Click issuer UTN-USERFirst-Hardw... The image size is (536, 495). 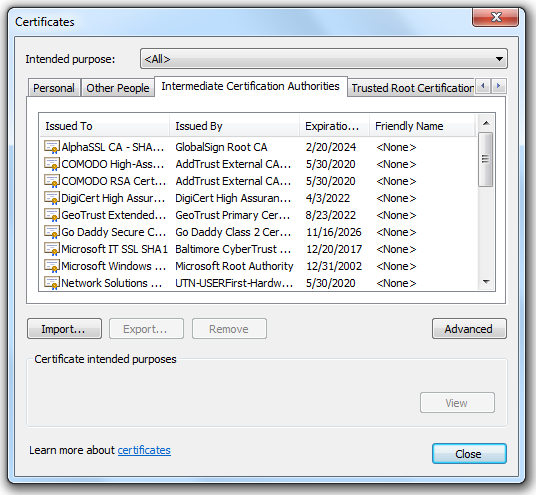coord(234,283)
